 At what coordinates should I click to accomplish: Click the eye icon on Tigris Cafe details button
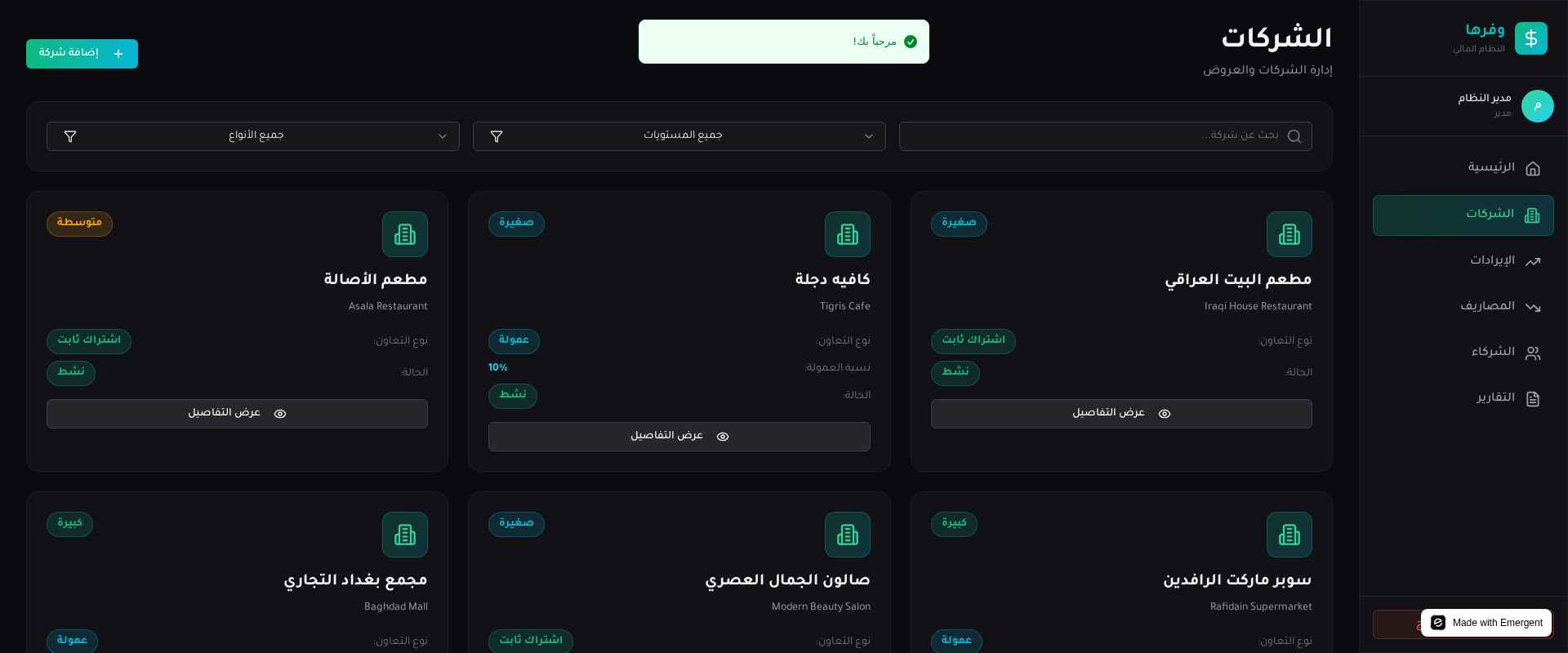pos(723,437)
